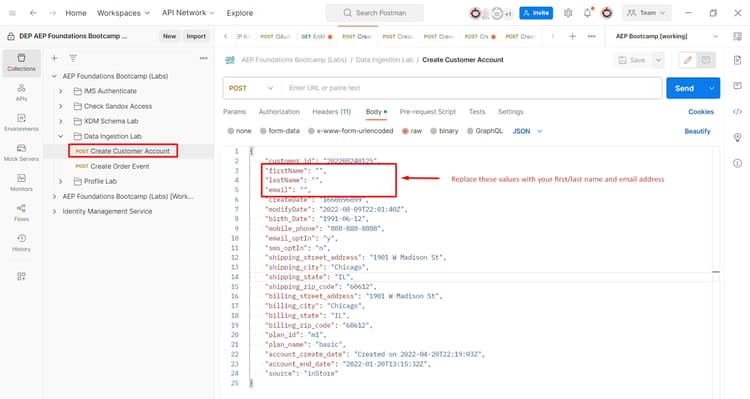Open the Monitors sidebar section

21,182
